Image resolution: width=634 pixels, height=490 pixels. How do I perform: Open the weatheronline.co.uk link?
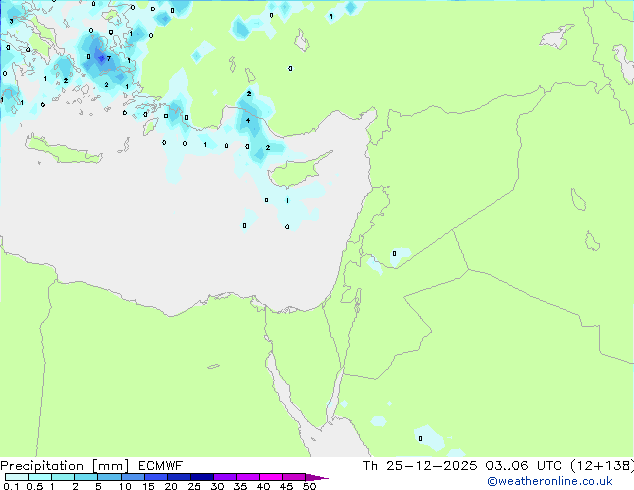tap(550, 481)
